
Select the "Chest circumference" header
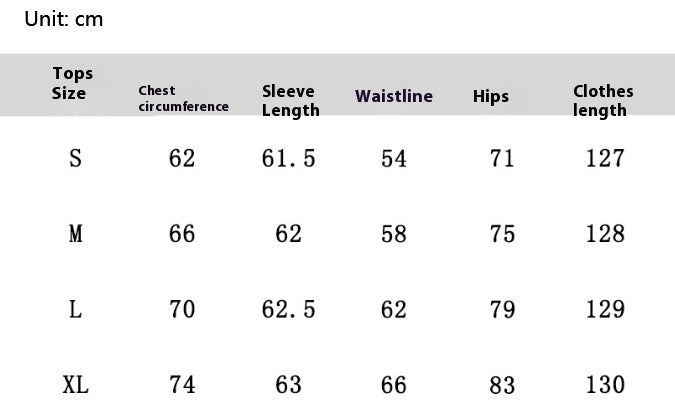(183, 98)
